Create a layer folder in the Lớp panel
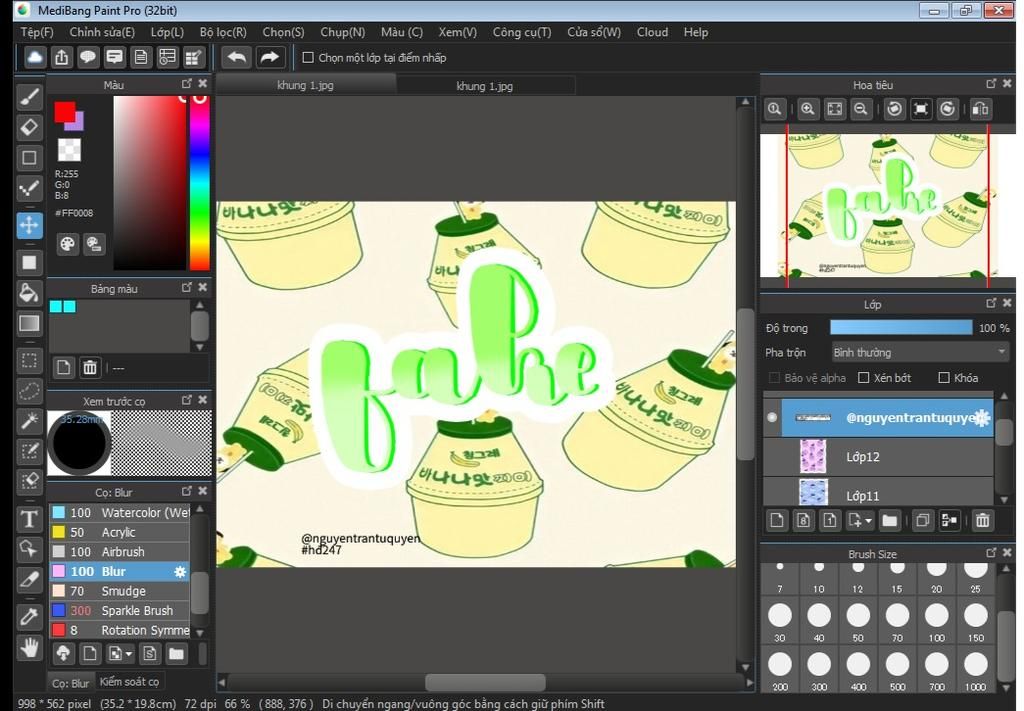The height and width of the screenshot is (711, 1024). (889, 520)
